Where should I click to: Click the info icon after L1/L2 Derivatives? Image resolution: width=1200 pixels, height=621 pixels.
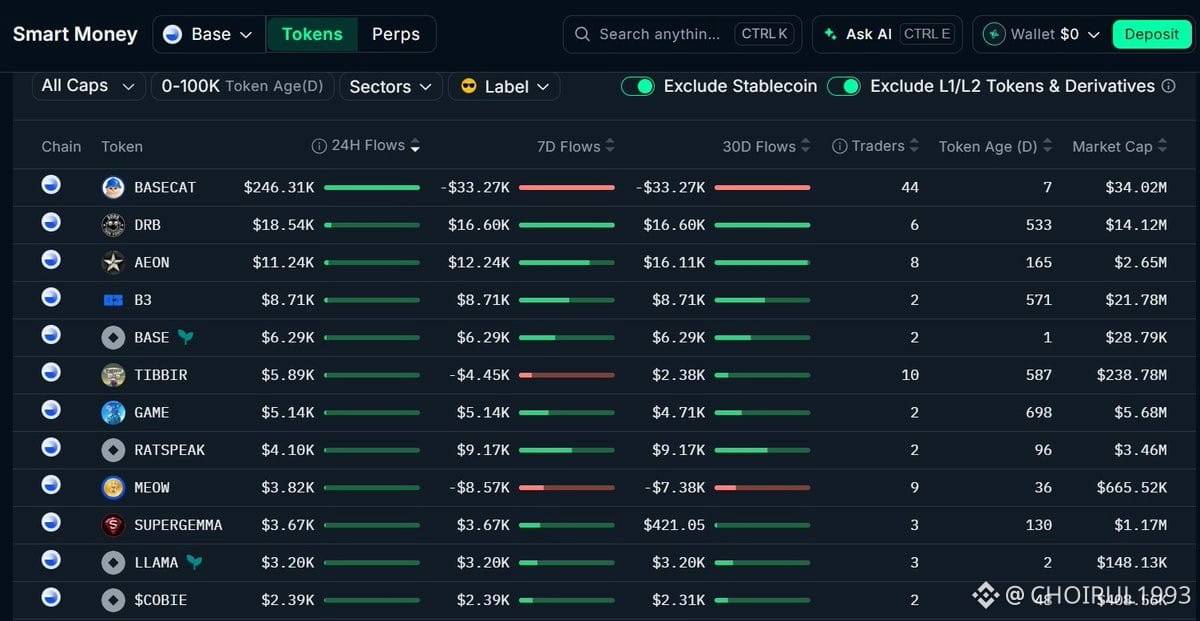[1168, 86]
